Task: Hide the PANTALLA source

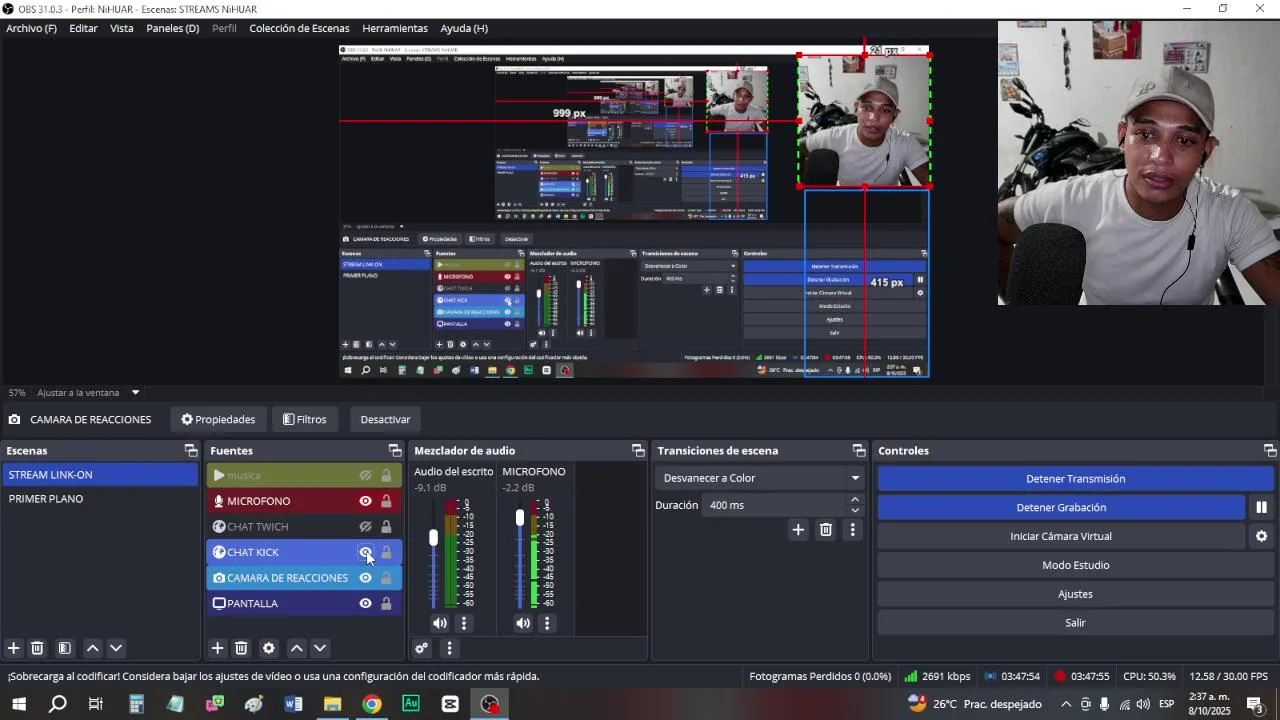Action: click(366, 603)
